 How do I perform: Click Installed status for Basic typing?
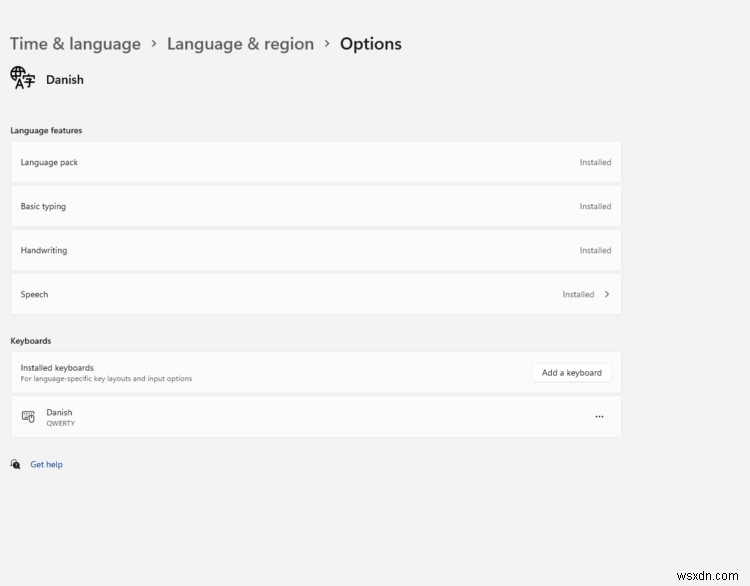pos(595,206)
